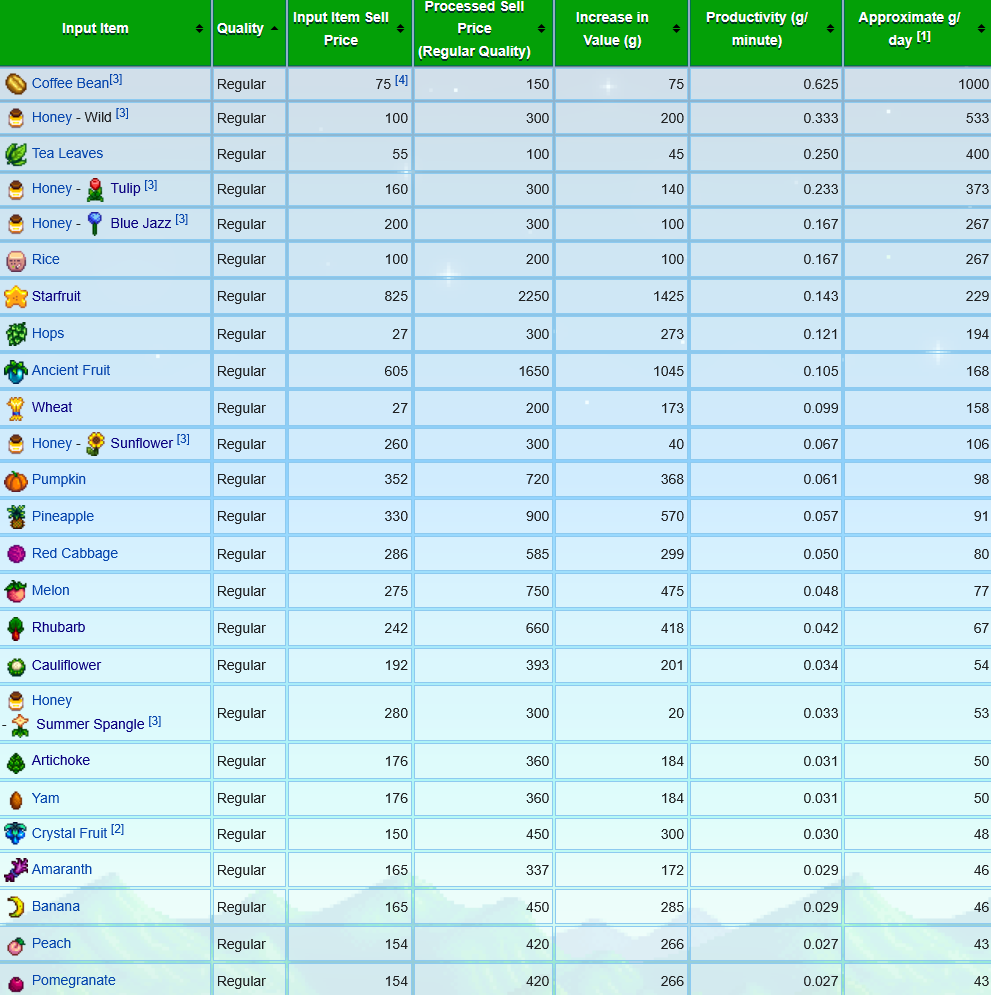Sort by Productivity (g/minute) column
The image size is (991, 995).
(830, 29)
